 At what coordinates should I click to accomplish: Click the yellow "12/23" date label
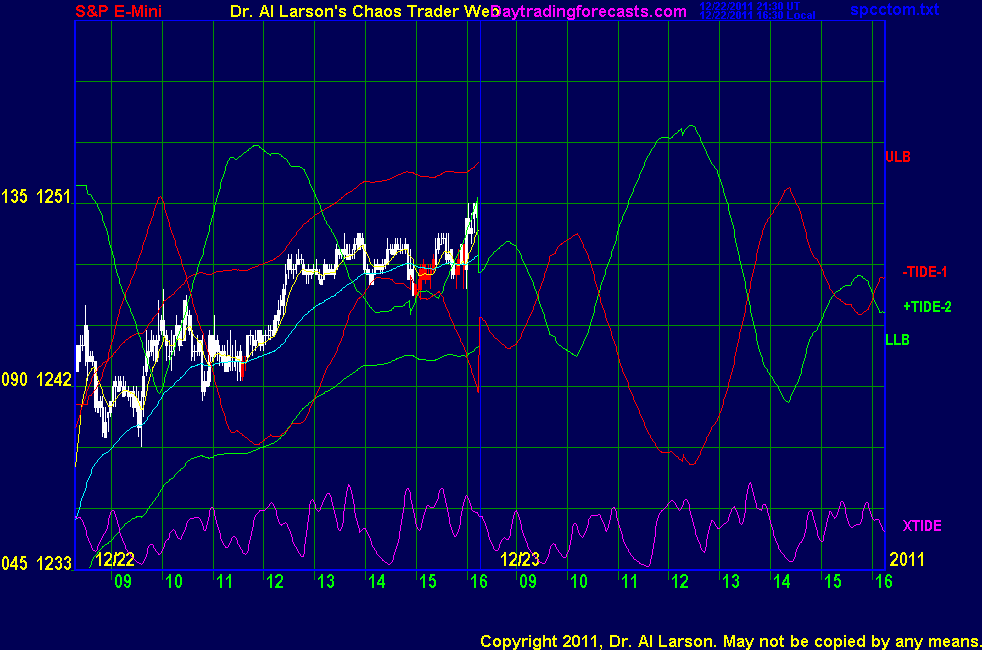coord(520,559)
